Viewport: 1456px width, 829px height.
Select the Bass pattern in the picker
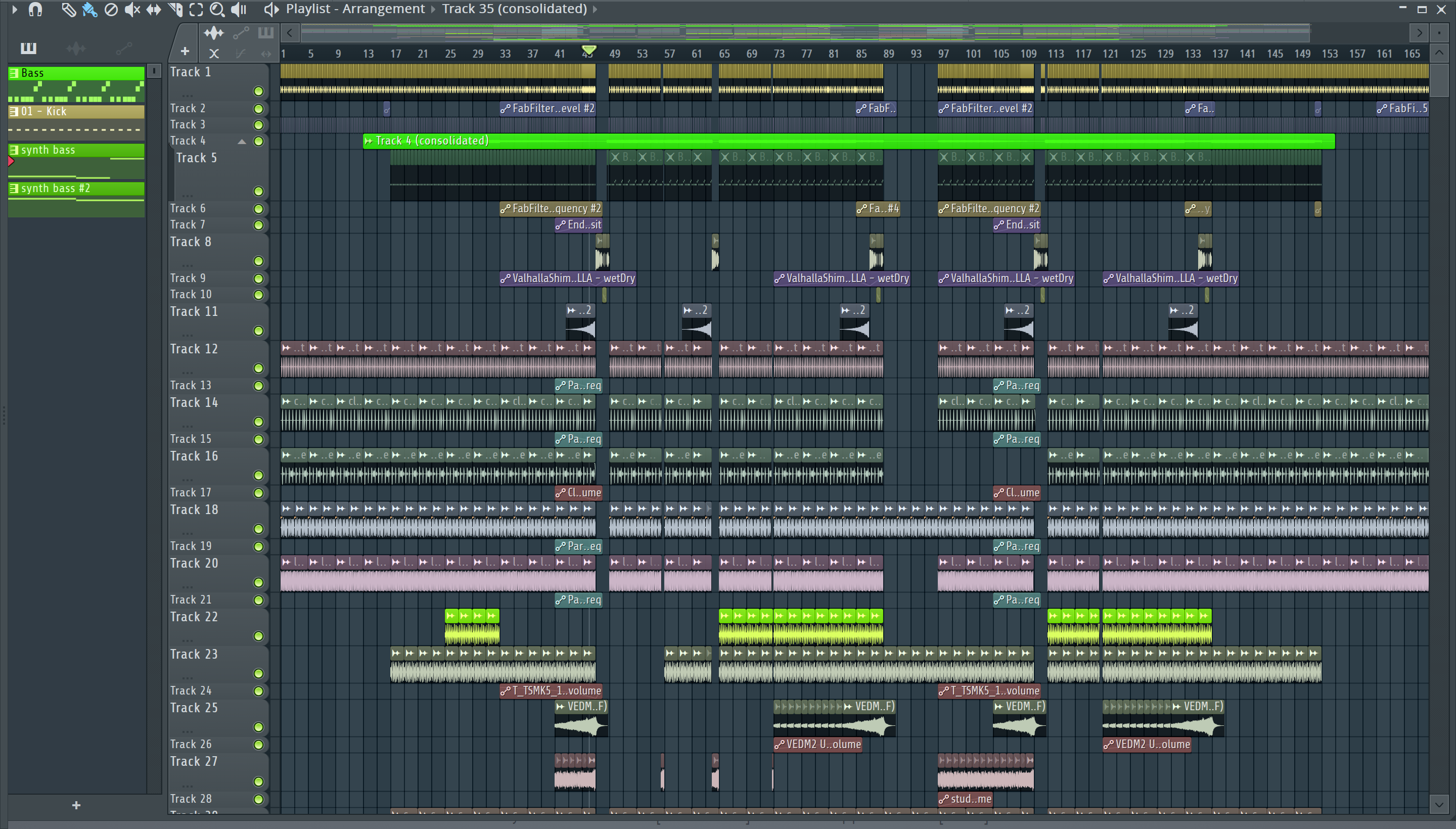76,84
